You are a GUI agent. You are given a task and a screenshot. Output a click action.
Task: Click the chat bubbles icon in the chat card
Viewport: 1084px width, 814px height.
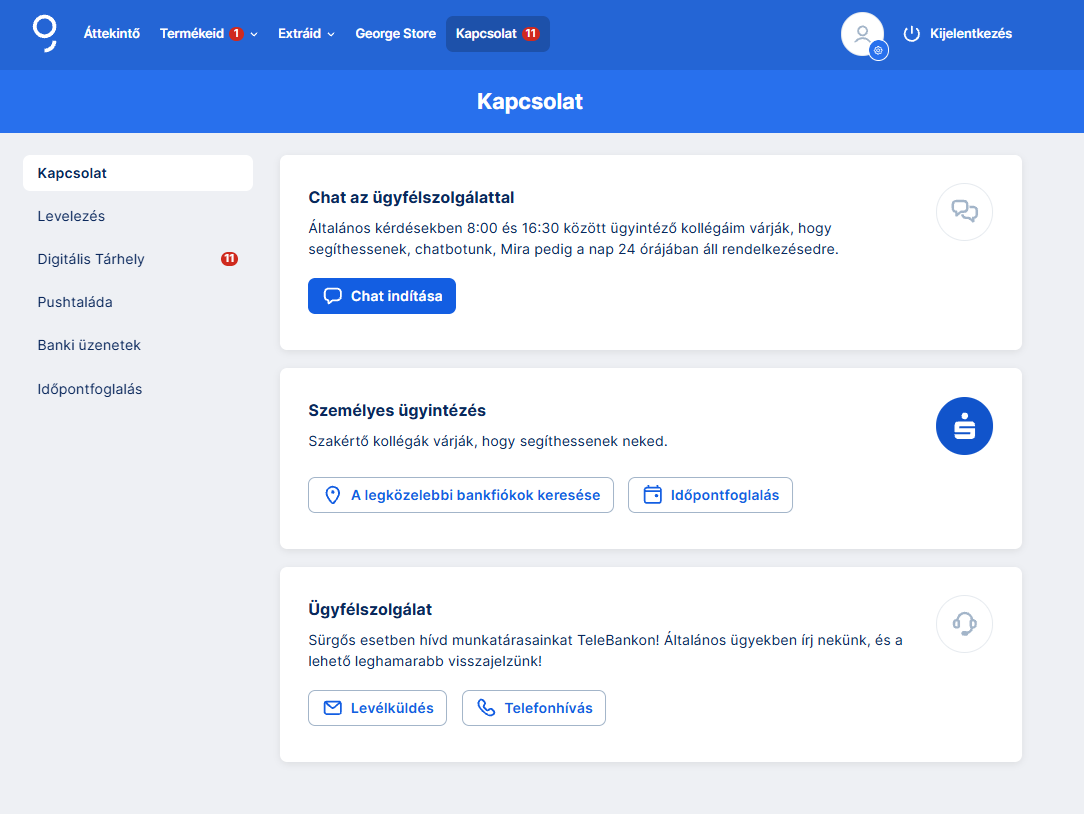pos(964,211)
